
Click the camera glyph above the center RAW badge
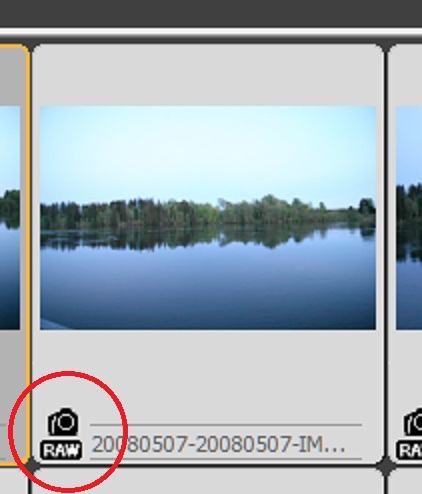coord(63,422)
